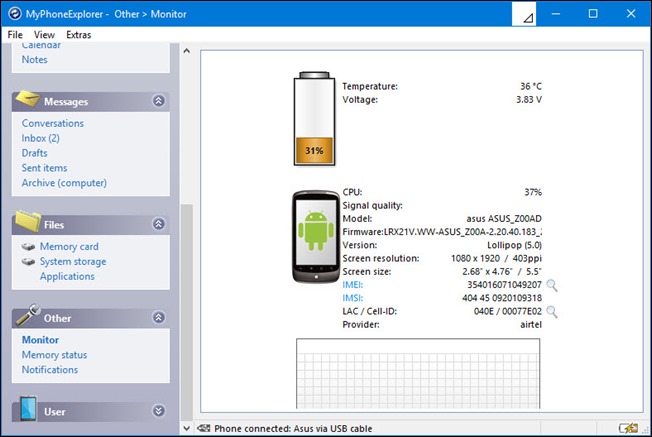This screenshot has width=652, height=437.
Task: Click the provider value airtel
Action: (x=531, y=325)
